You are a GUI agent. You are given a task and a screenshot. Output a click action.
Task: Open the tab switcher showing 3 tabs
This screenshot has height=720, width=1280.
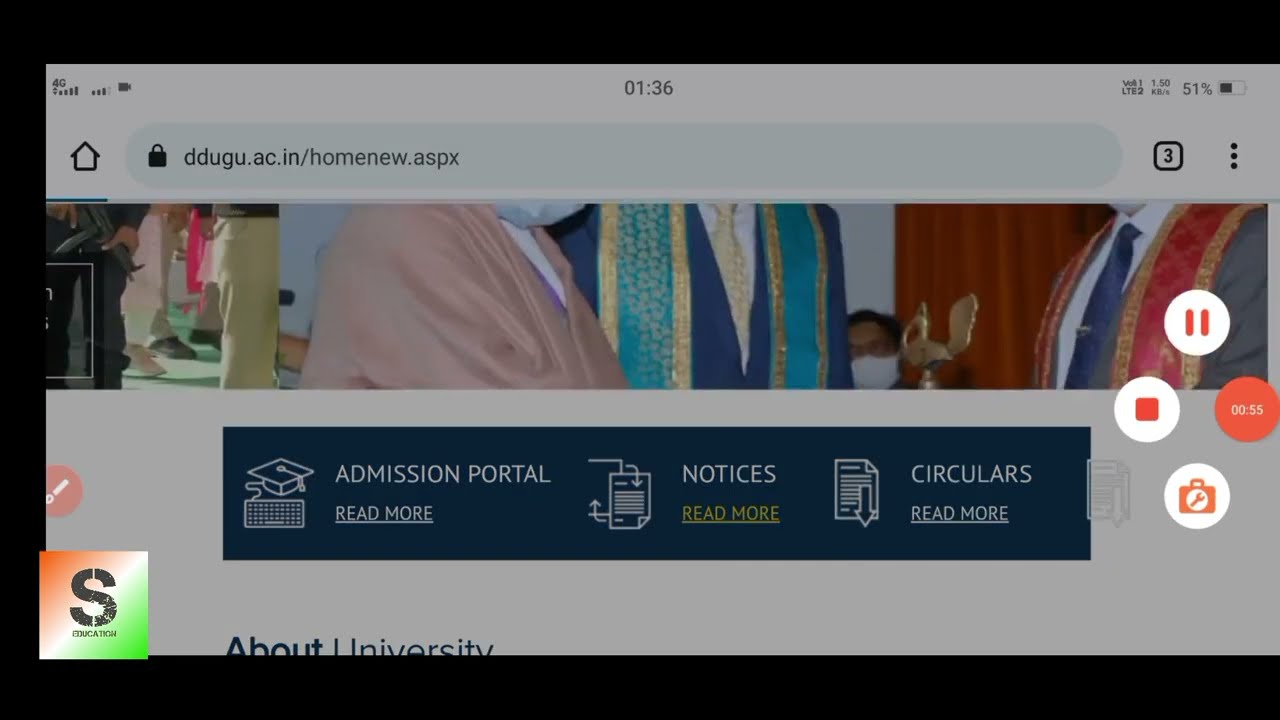[x=1167, y=156]
